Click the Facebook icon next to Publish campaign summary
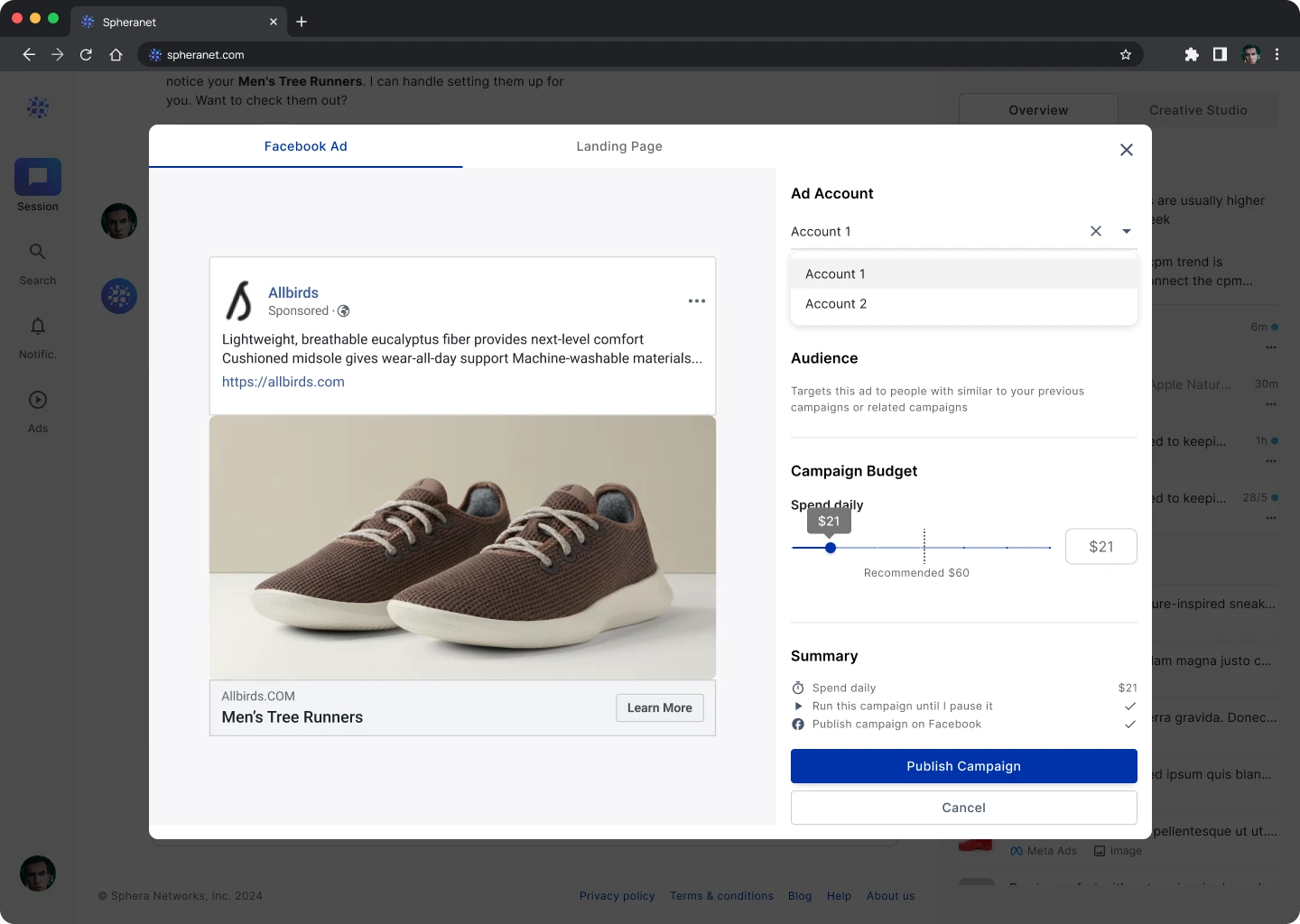Screen dimensions: 1300x924 (798, 725)
